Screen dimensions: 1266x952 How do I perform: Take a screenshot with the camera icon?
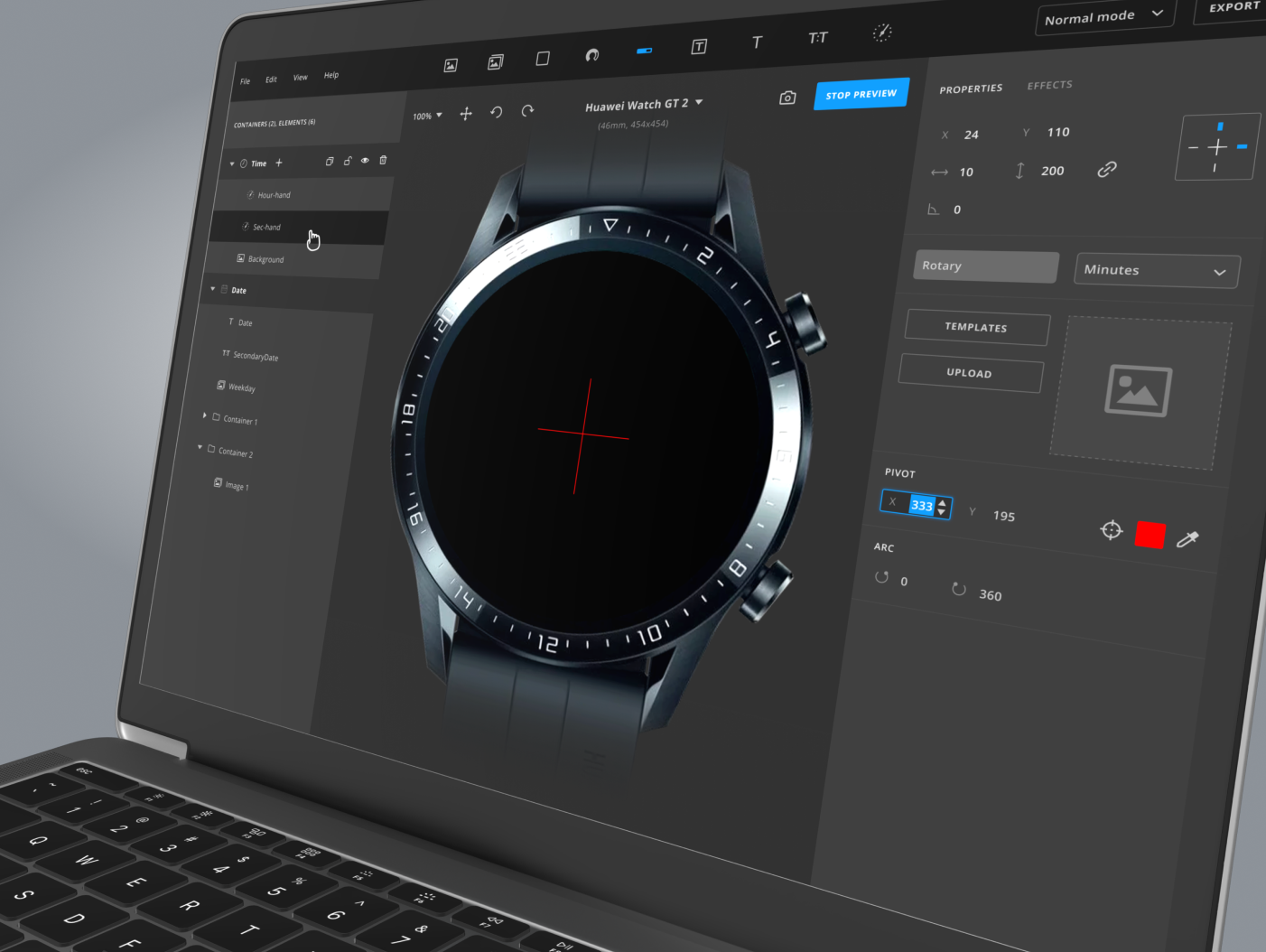787,98
